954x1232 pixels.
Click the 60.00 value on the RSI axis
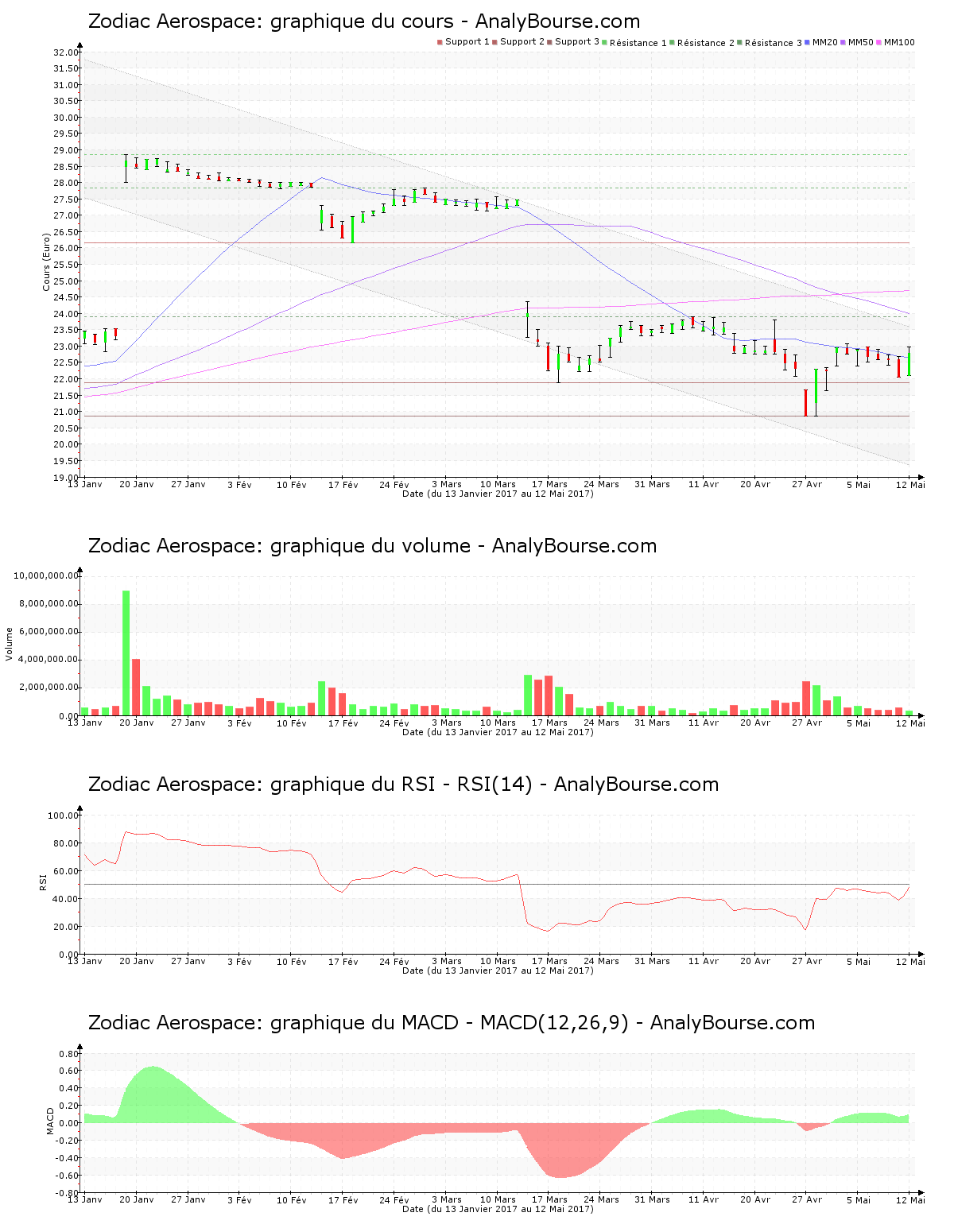tap(66, 871)
